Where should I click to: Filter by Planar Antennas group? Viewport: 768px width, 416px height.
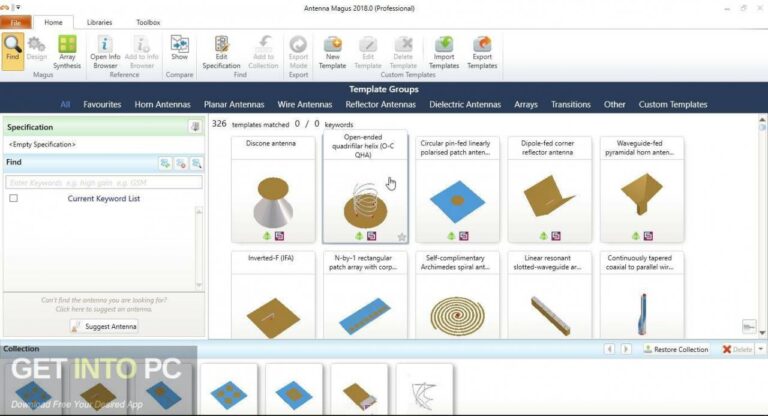click(x=234, y=104)
